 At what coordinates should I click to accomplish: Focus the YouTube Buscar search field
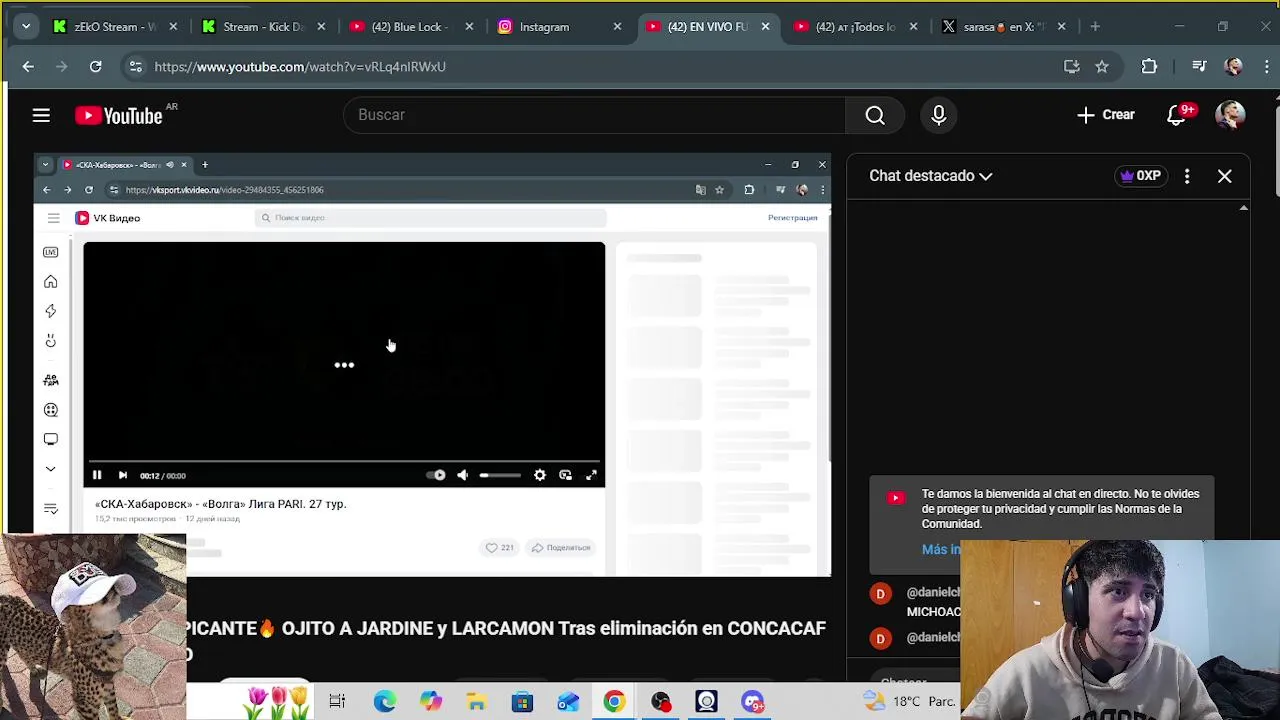tap(594, 115)
